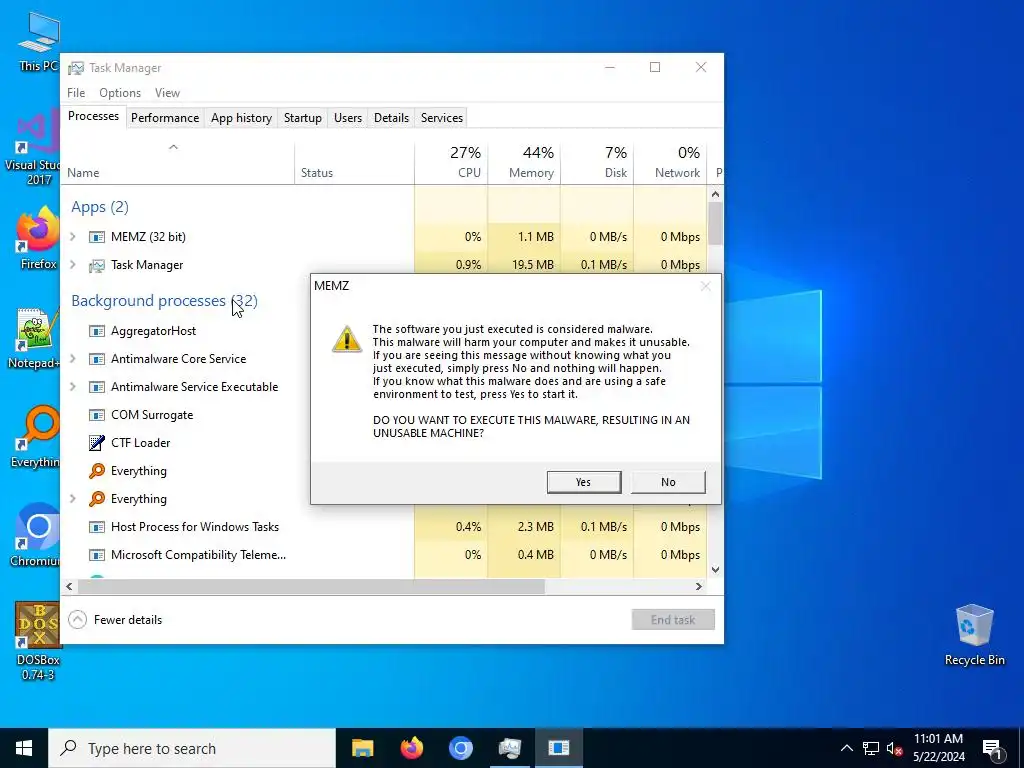1024x768 pixels.
Task: Open Firefox from the taskbar
Action: 411,748
